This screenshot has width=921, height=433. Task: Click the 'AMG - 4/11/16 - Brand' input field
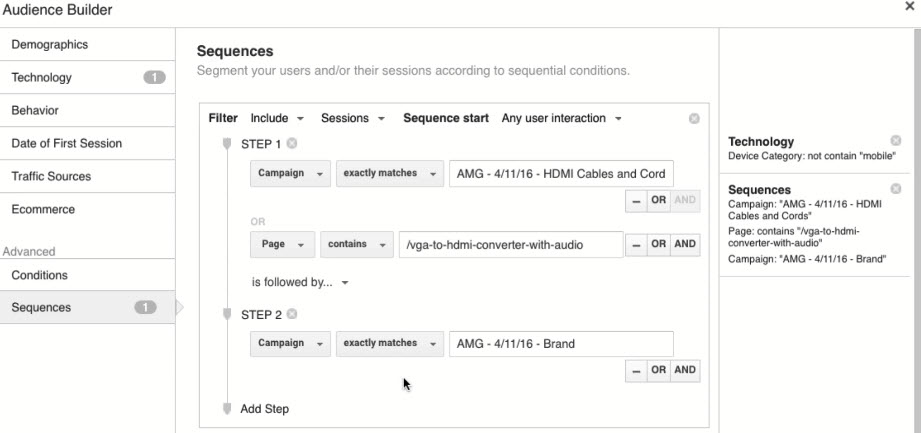[560, 344]
